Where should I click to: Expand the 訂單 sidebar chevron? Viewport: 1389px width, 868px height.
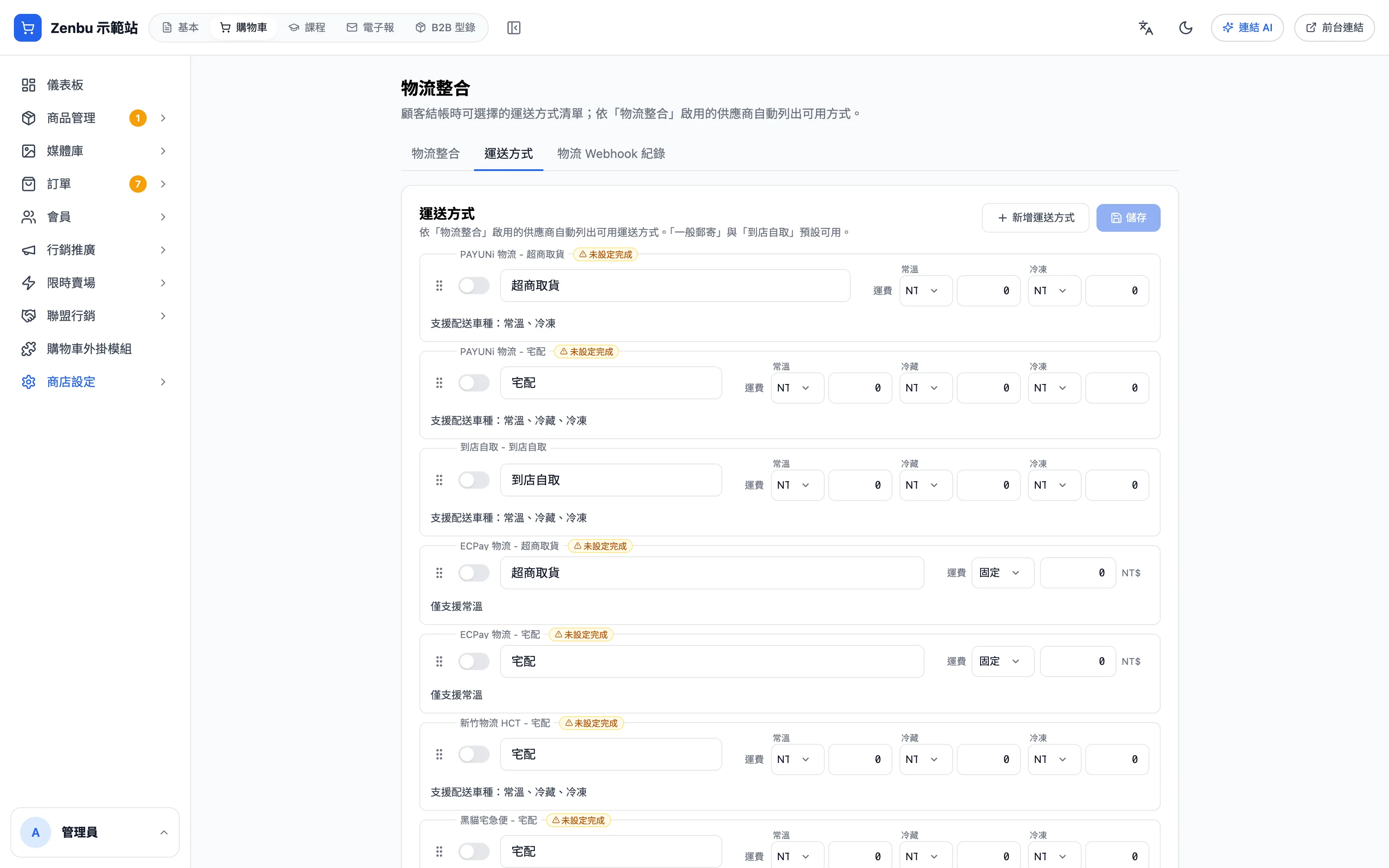pyautogui.click(x=163, y=184)
